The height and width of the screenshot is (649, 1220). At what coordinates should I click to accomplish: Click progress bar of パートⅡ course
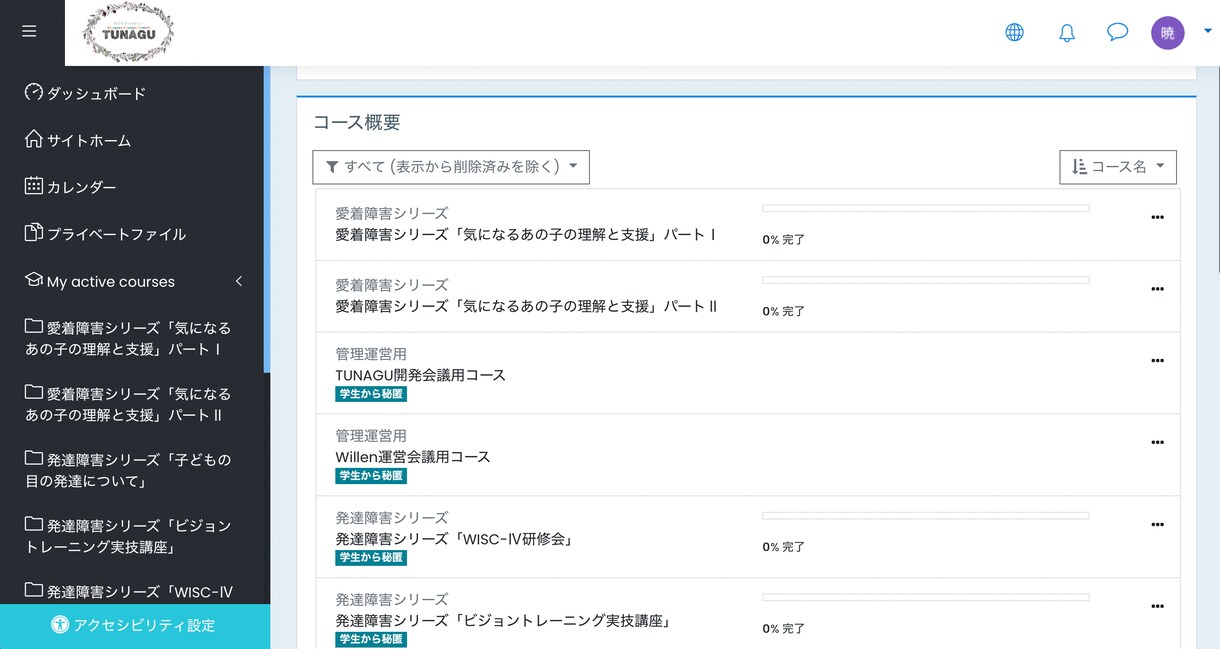925,280
